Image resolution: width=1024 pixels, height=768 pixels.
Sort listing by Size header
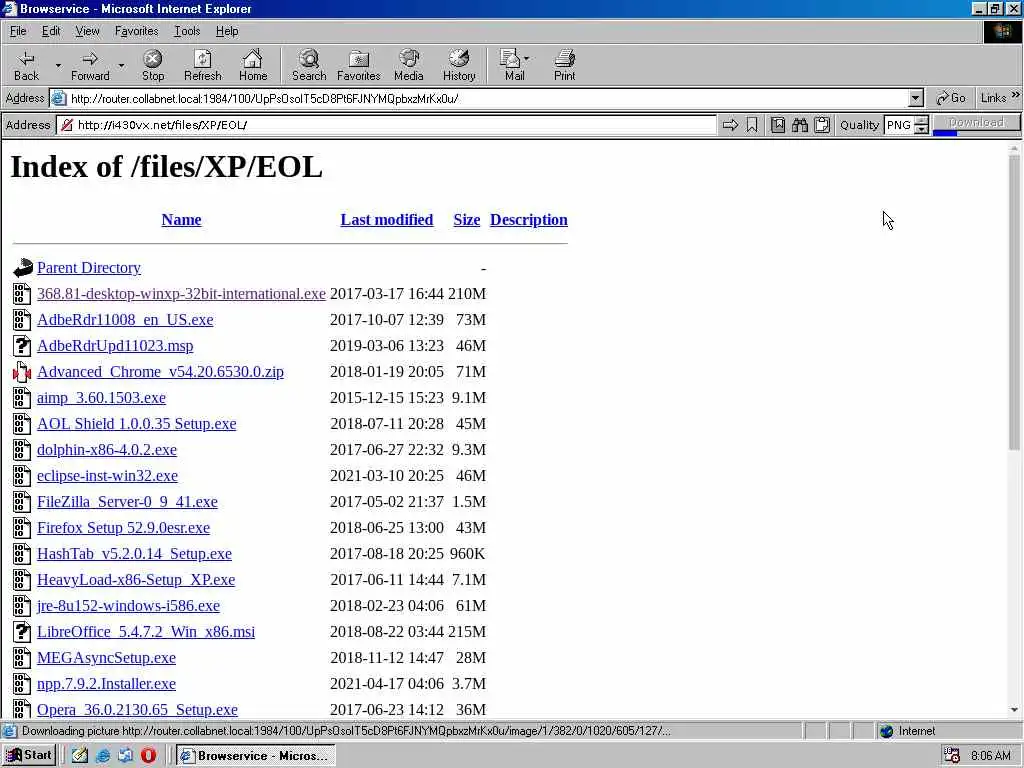pyautogui.click(x=466, y=219)
